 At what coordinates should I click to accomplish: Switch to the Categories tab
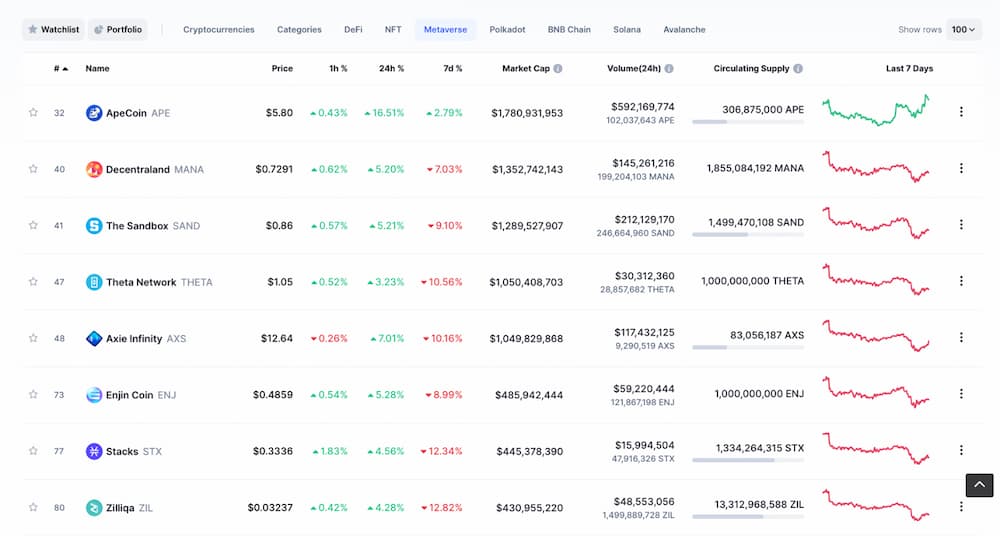[x=299, y=29]
